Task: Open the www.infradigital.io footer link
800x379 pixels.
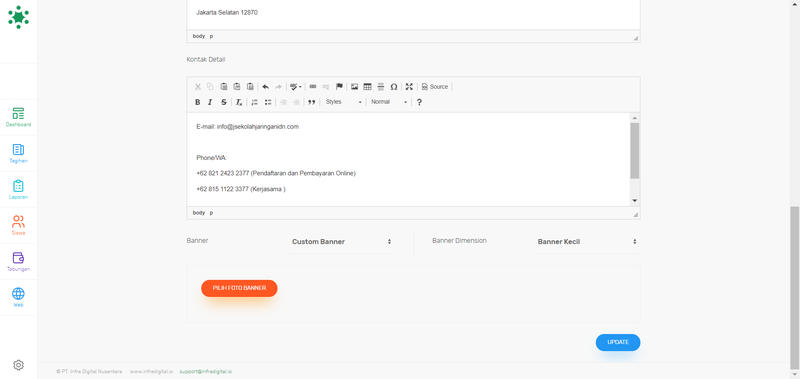Action: point(151,372)
